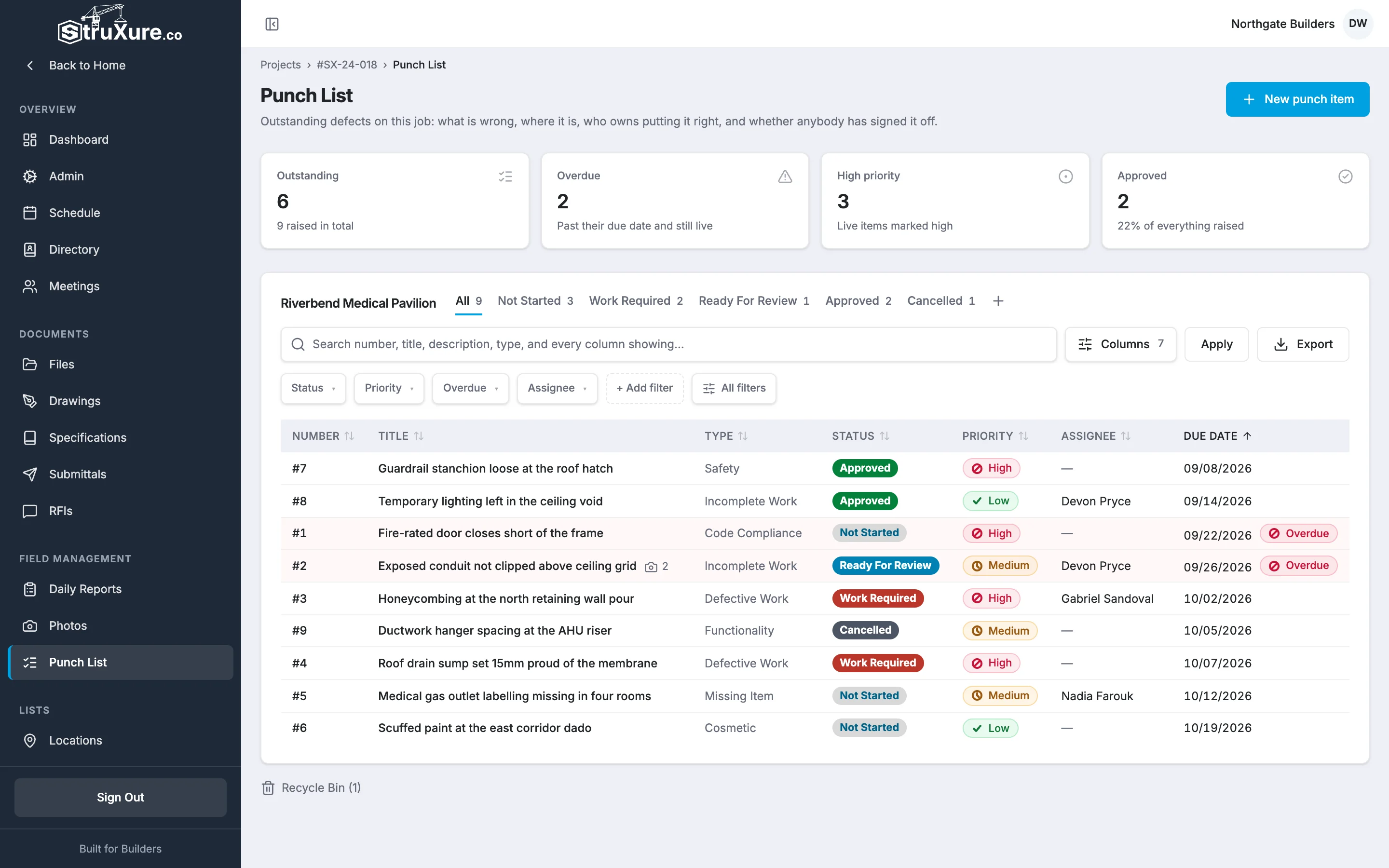Sort table by Number column
The width and height of the screenshot is (1389, 868).
(323, 436)
